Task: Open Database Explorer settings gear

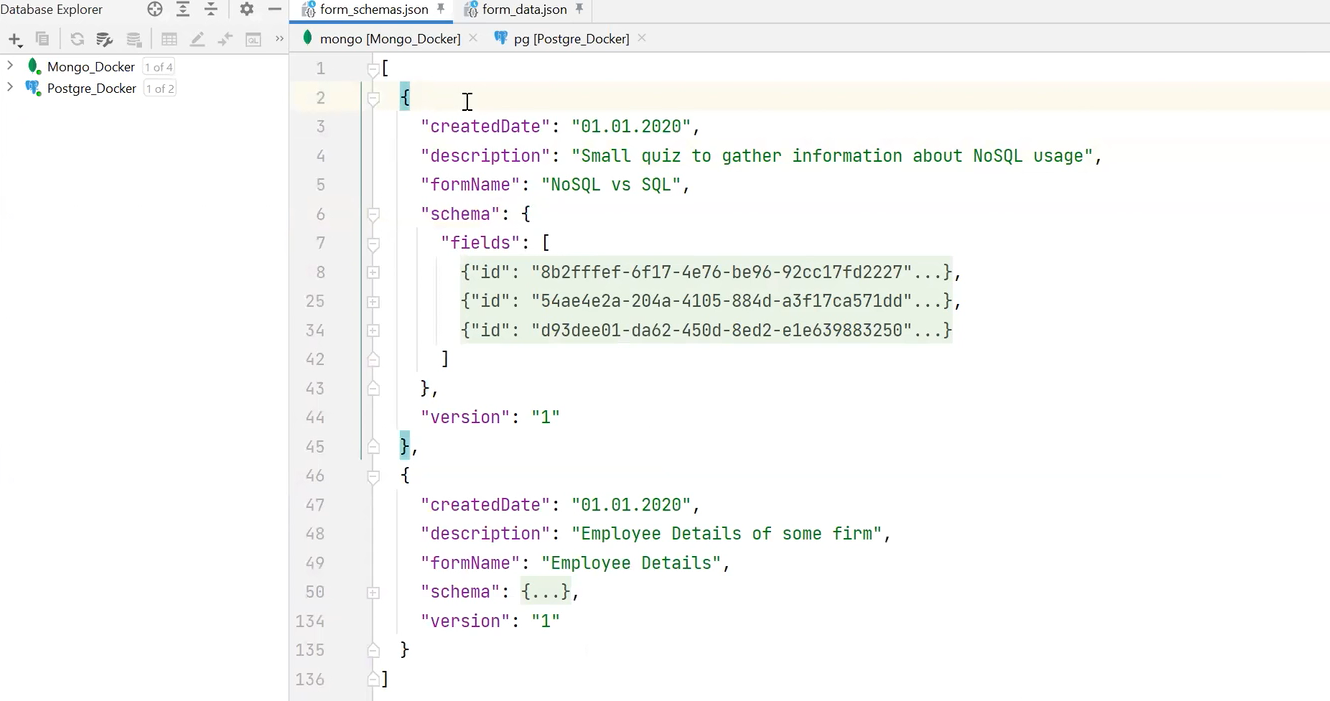Action: click(246, 9)
